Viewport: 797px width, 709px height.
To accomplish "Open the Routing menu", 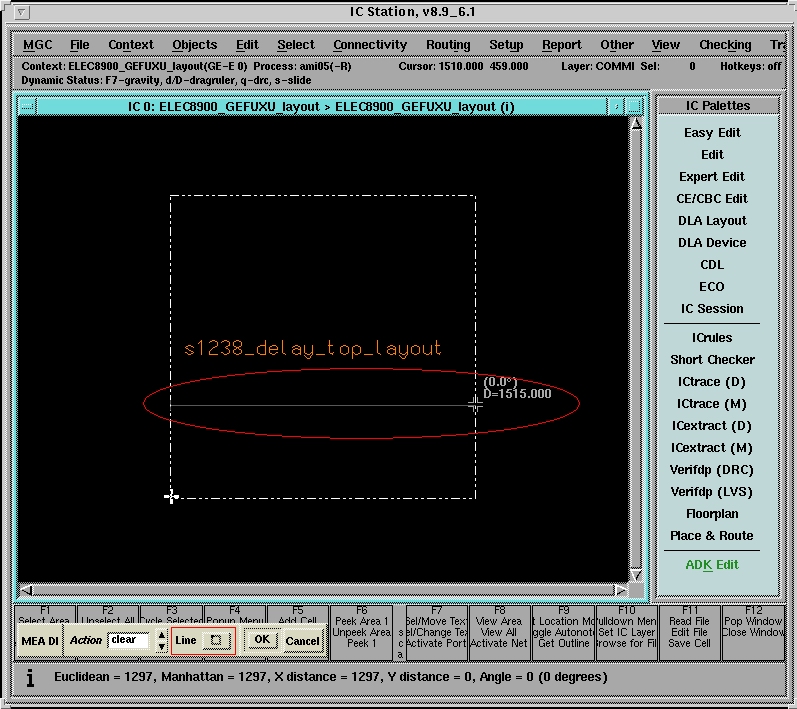I will point(448,45).
